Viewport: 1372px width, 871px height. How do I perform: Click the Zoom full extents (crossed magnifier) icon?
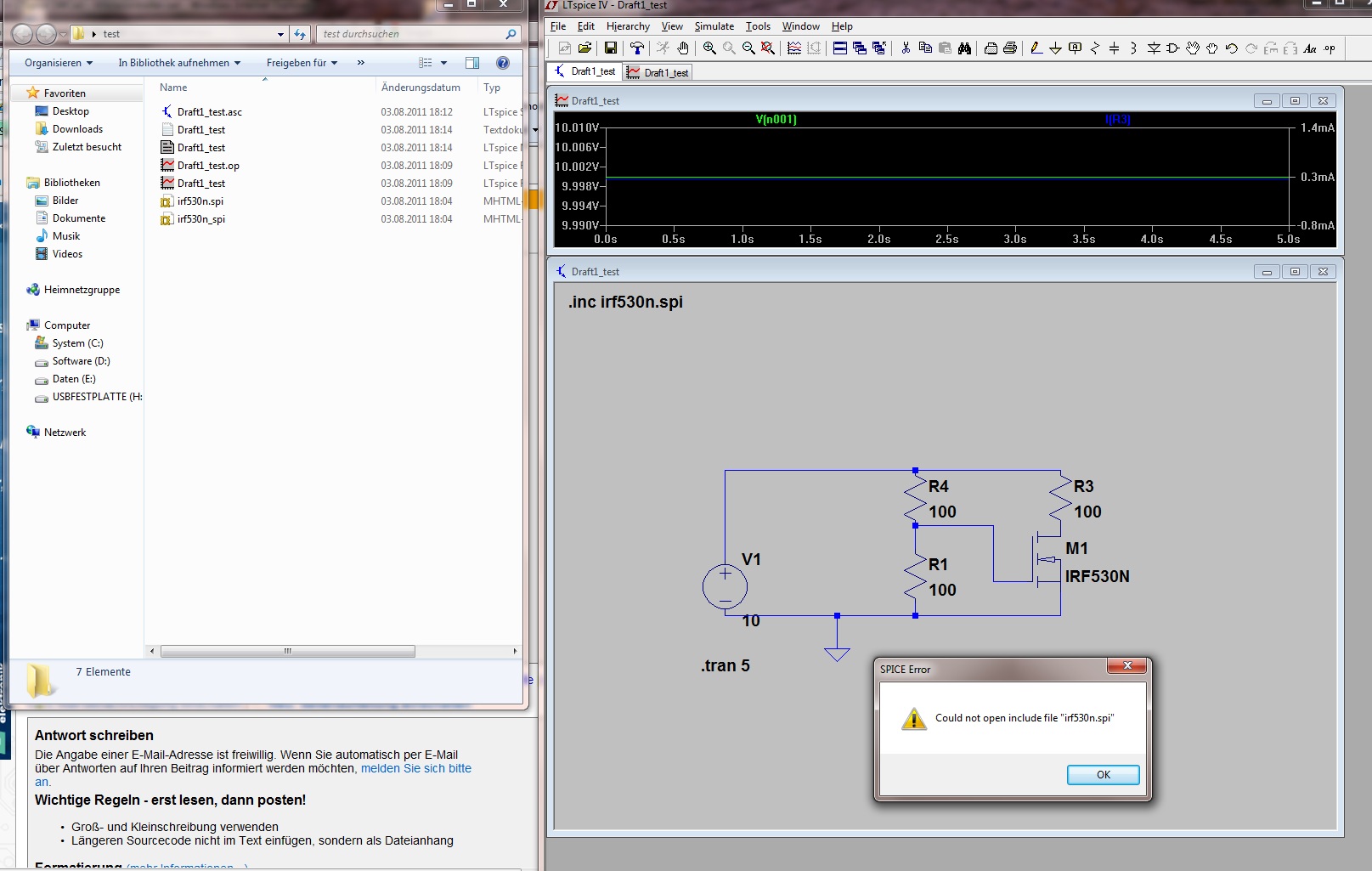click(x=768, y=48)
